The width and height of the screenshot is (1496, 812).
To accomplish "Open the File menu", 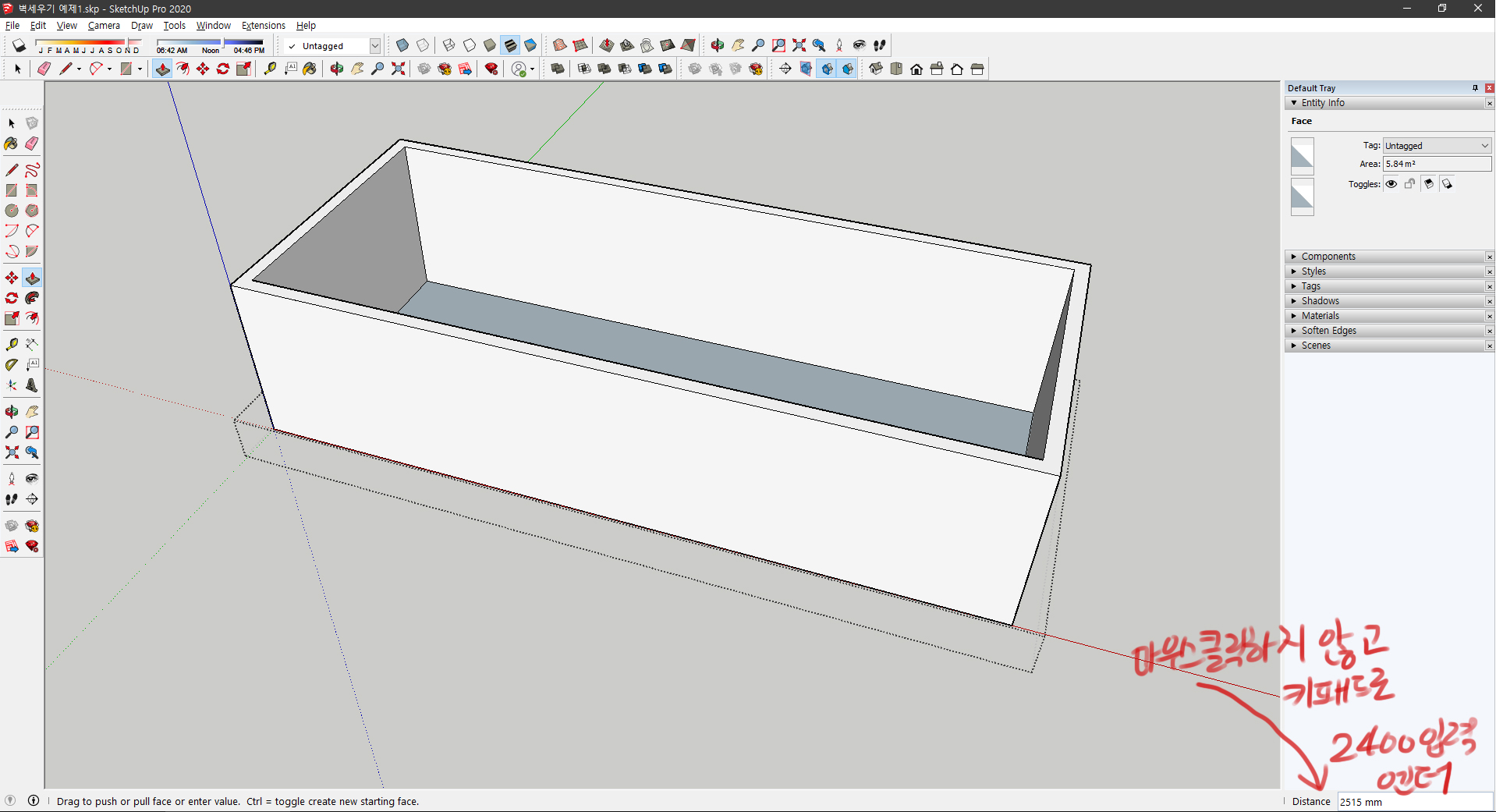I will pos(12,26).
